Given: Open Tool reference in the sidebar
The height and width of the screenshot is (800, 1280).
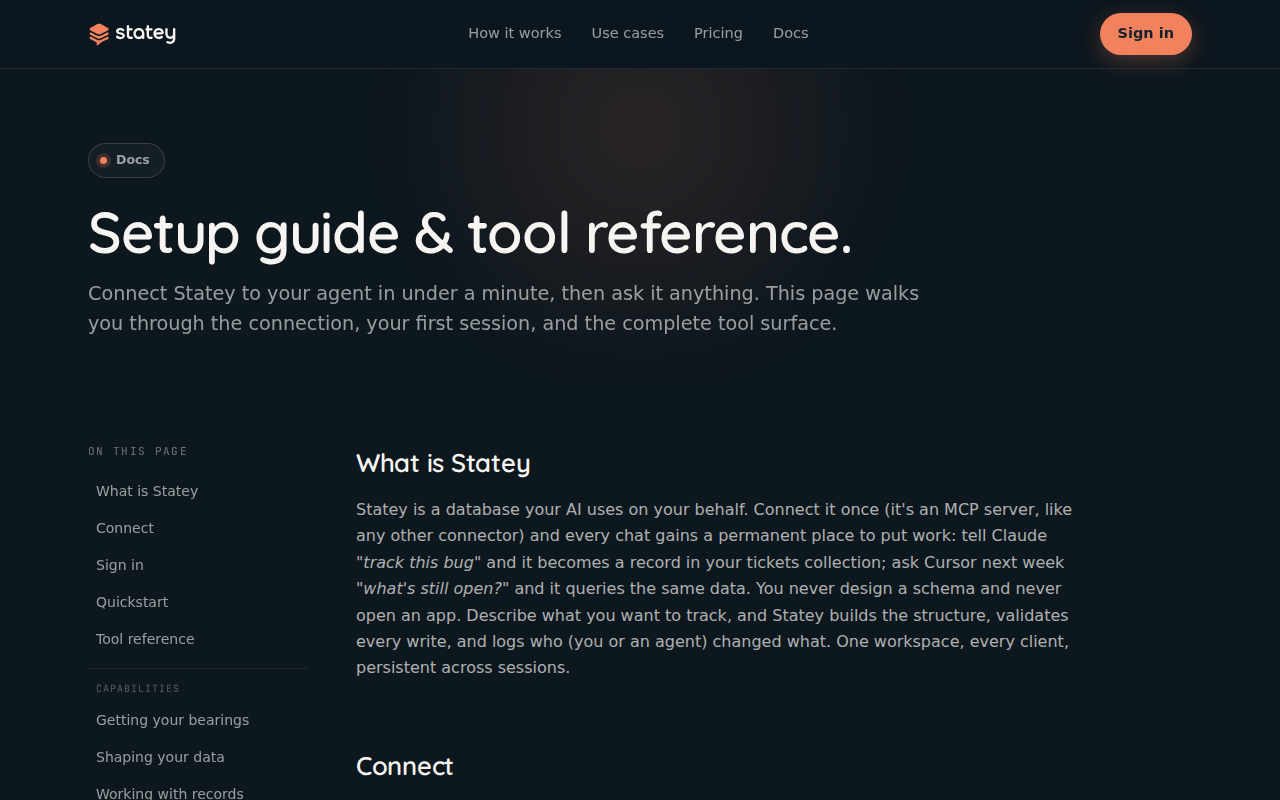Looking at the screenshot, I should [x=145, y=639].
